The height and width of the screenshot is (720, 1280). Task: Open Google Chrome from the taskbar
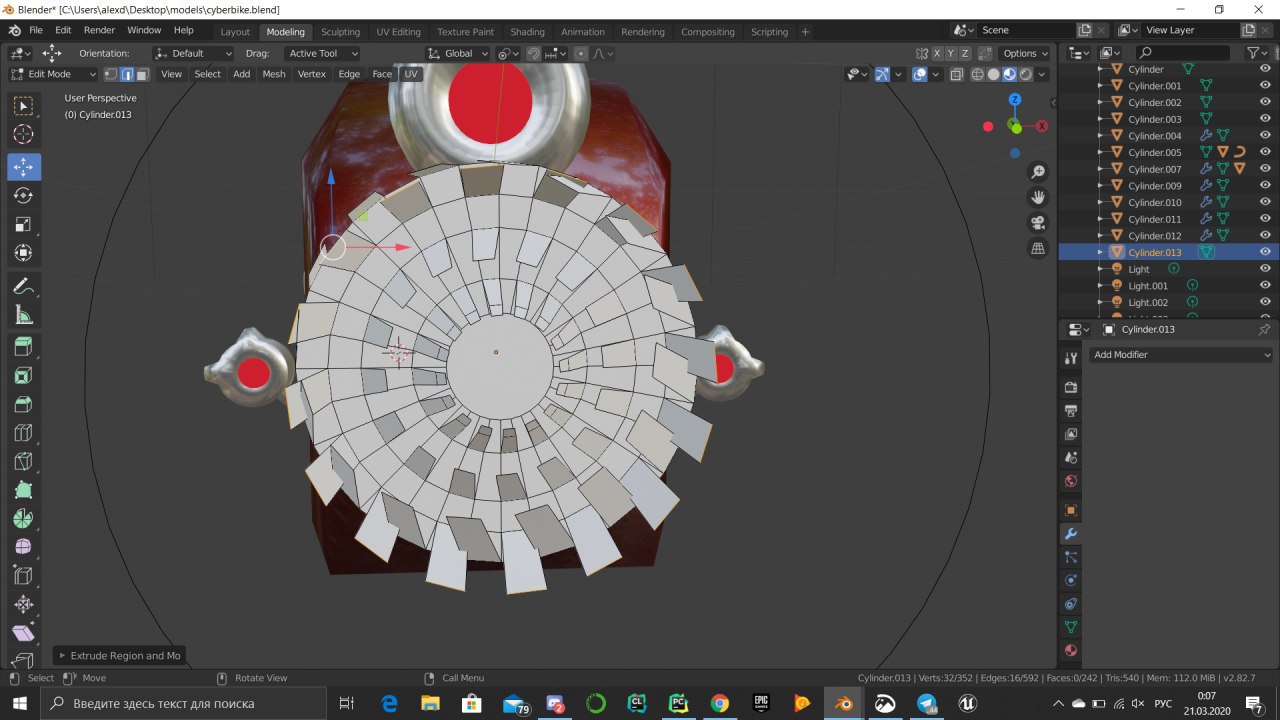click(720, 703)
